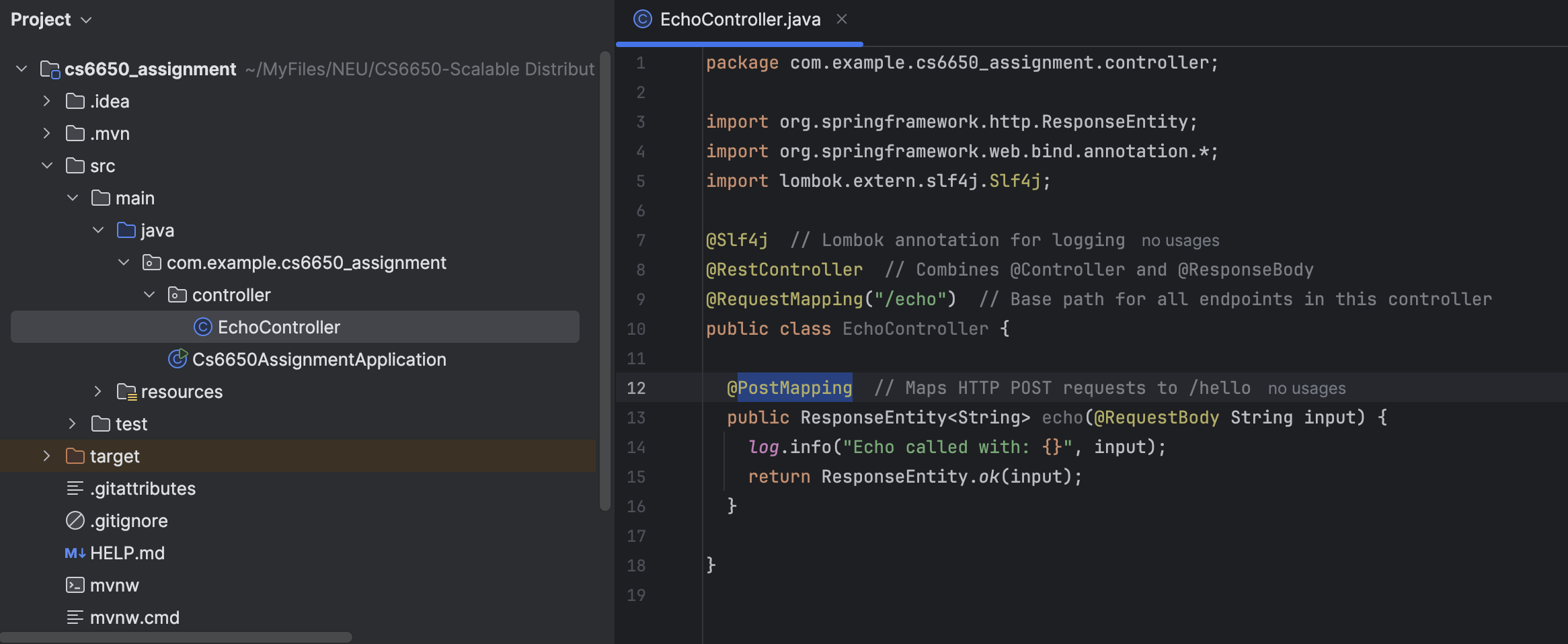Click the orange target folder icon
Screen dimensions: 1568x644
coord(75,456)
